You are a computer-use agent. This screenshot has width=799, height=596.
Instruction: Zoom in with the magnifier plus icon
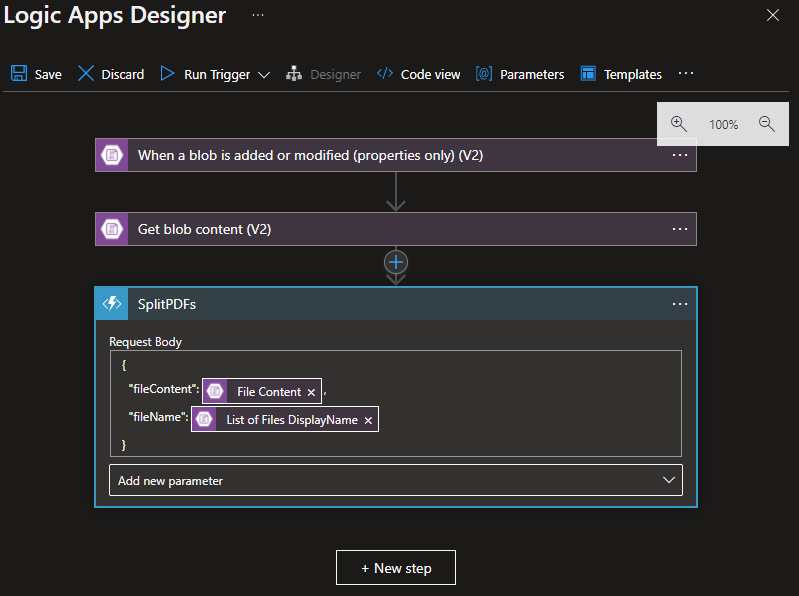pyautogui.click(x=679, y=124)
